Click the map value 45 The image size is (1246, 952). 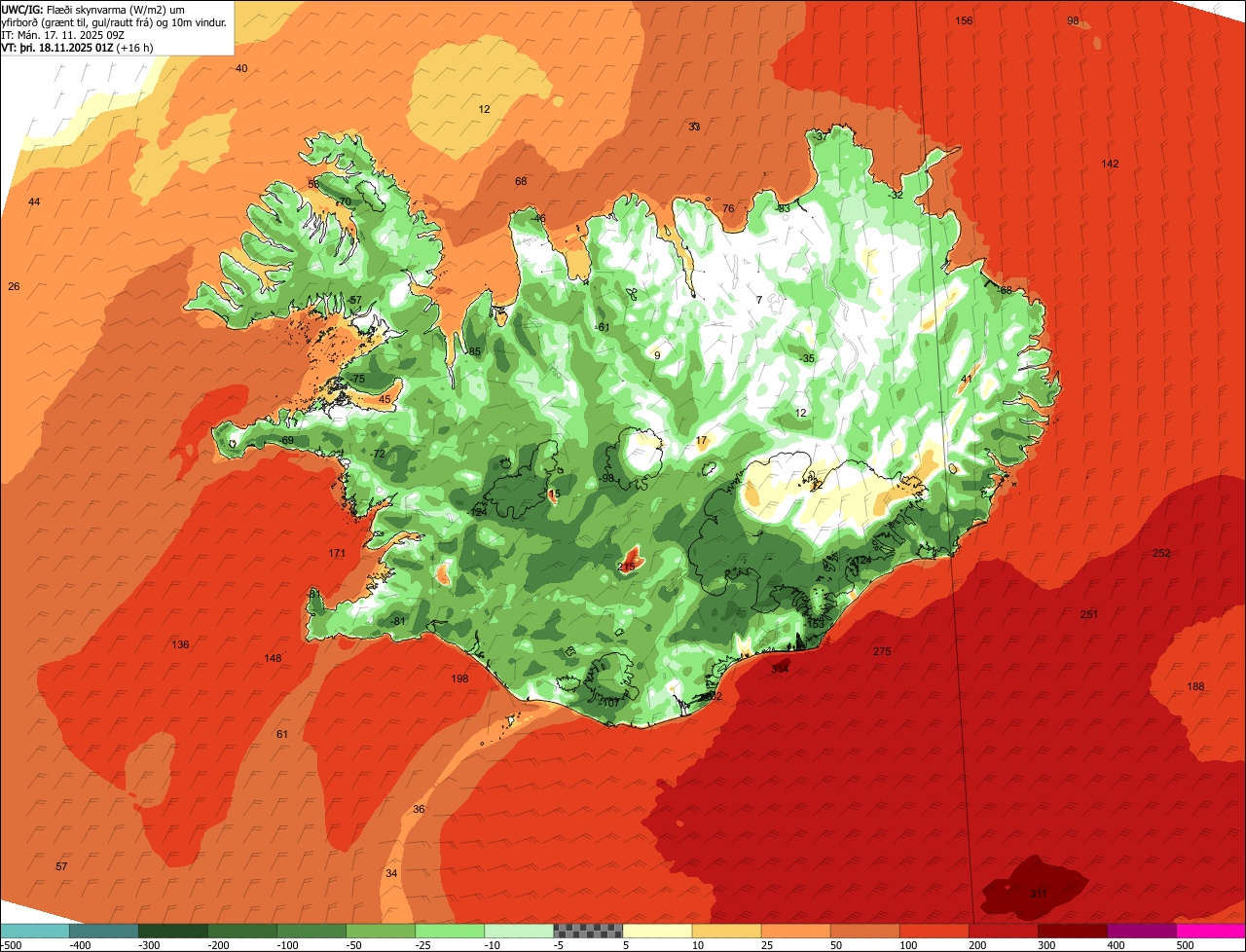(x=385, y=399)
